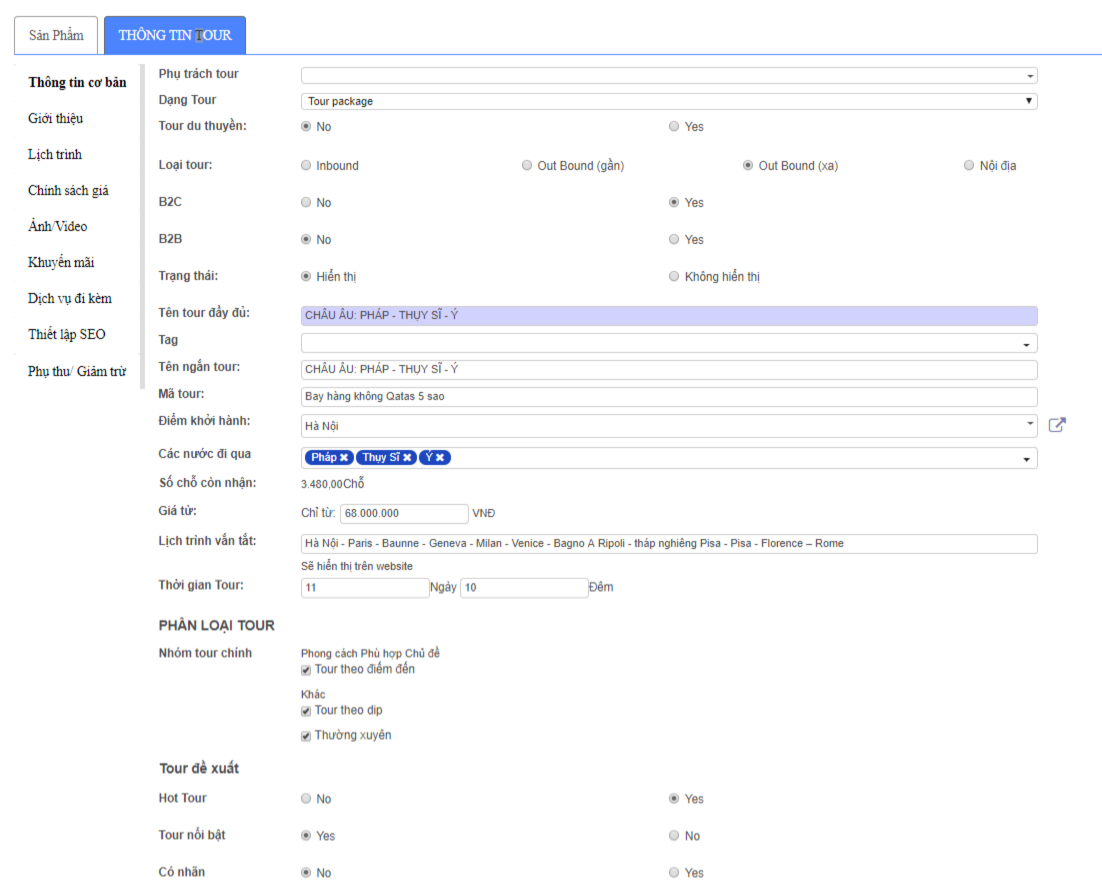1102x893 pixels.
Task: Toggle Thường xuyên checkbox
Action: click(x=306, y=736)
